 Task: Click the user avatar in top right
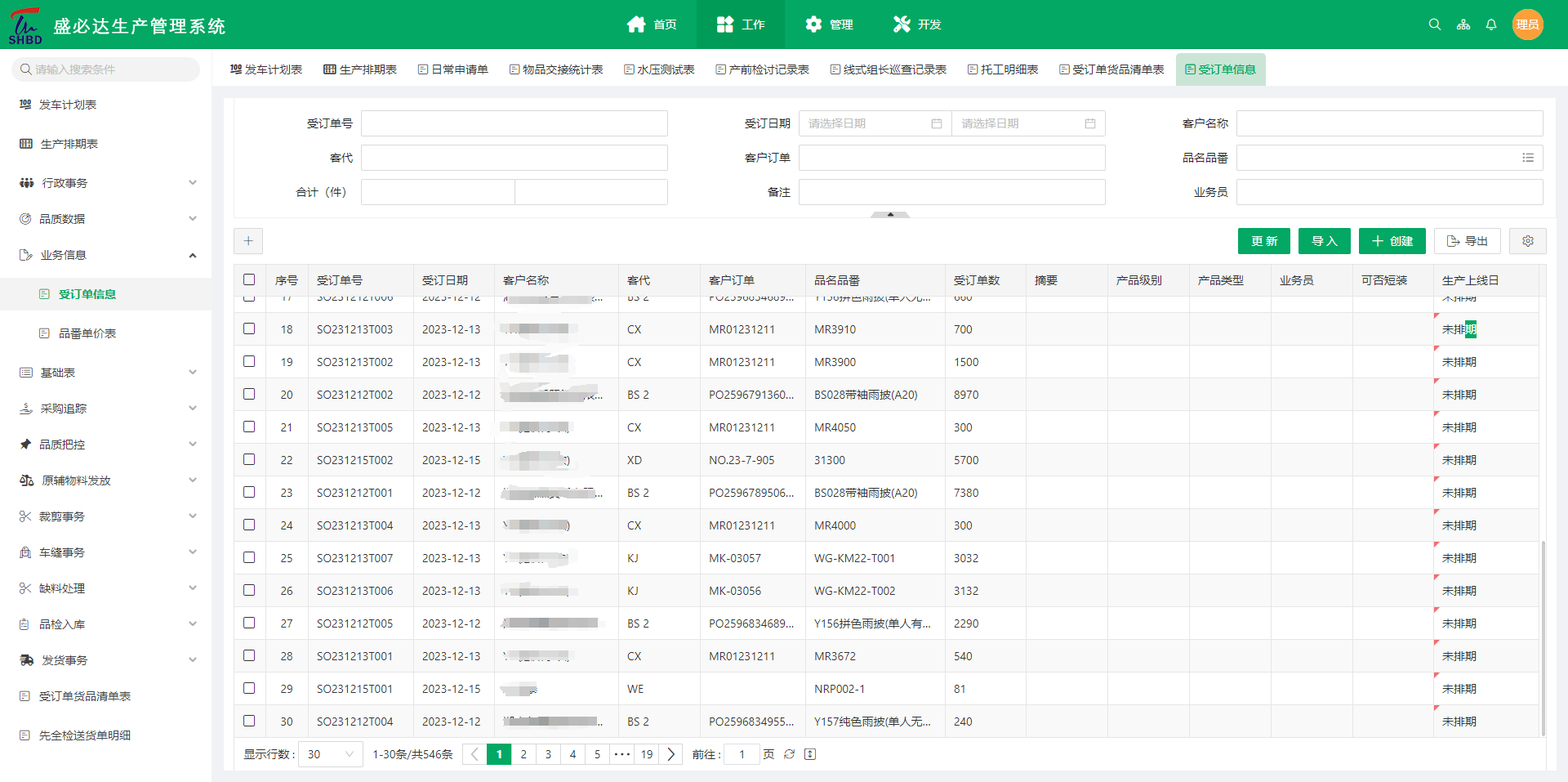[x=1527, y=25]
